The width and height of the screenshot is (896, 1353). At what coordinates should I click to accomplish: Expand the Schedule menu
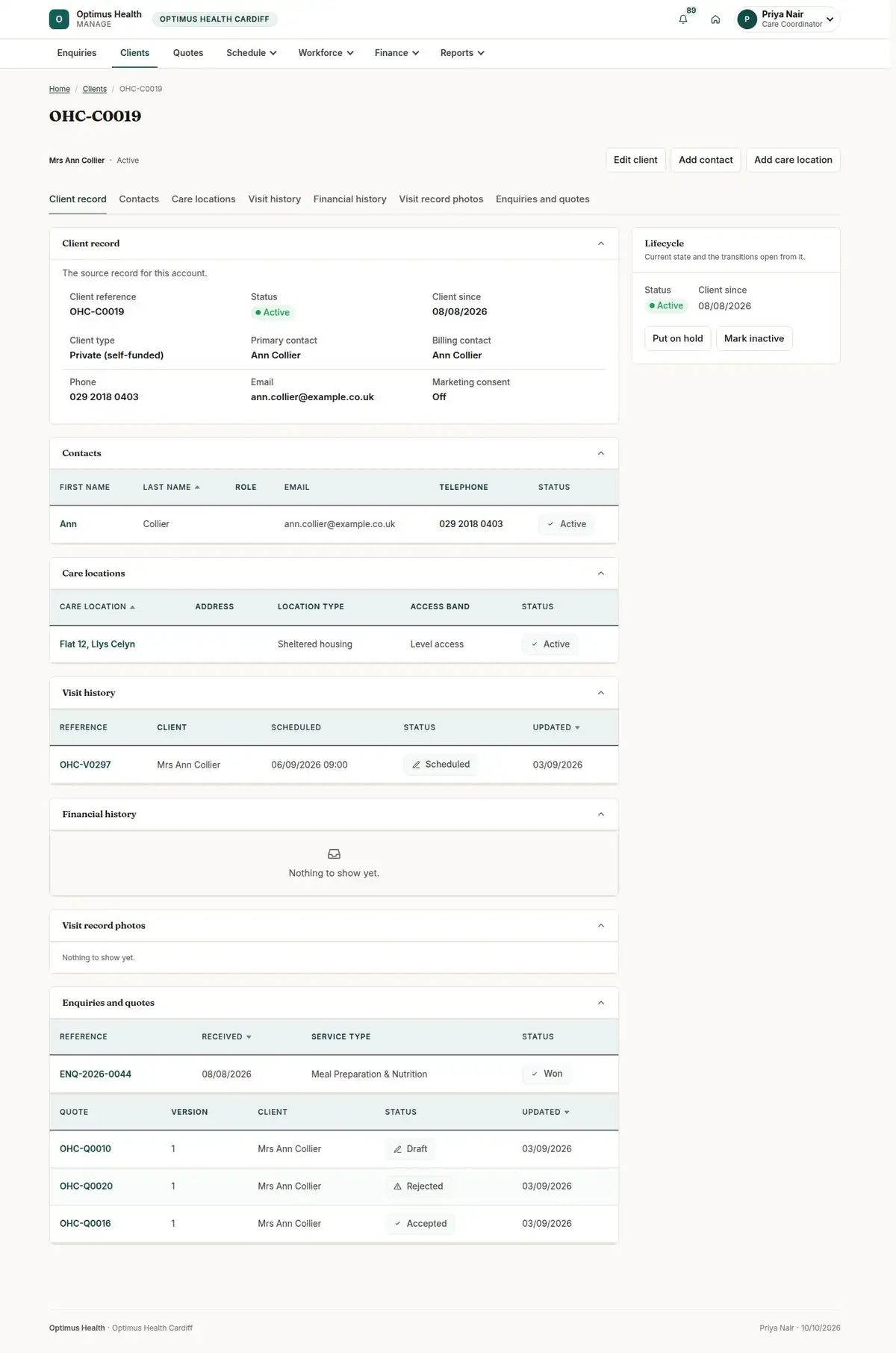(x=252, y=53)
